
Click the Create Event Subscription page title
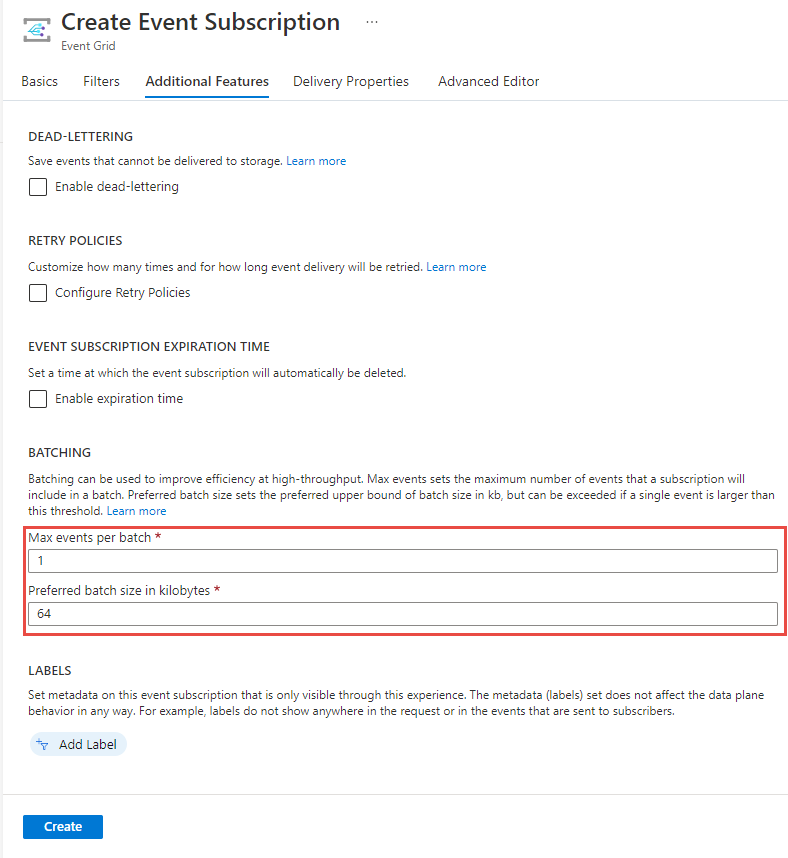200,22
